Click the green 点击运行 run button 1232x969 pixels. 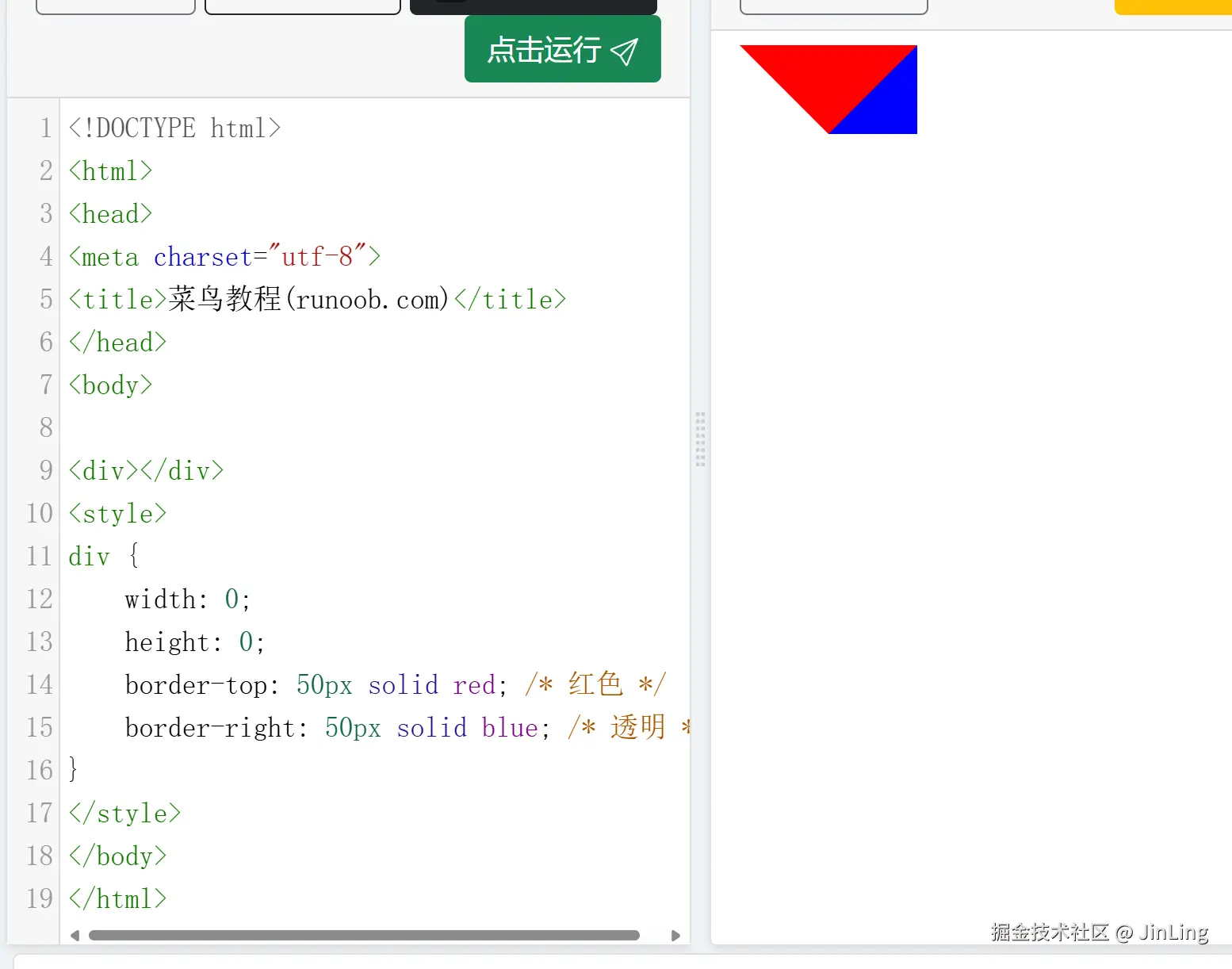pos(561,49)
